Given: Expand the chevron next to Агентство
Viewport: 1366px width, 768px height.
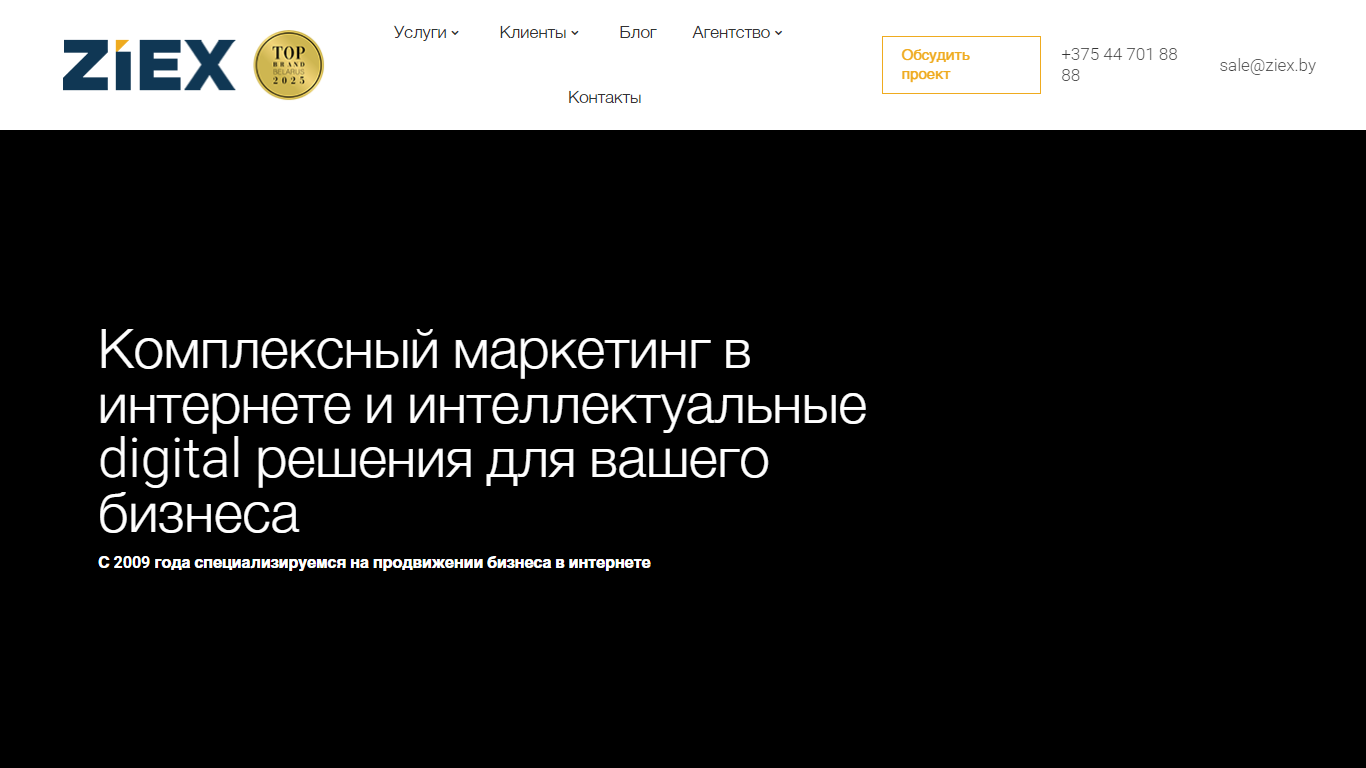Looking at the screenshot, I should click(779, 33).
